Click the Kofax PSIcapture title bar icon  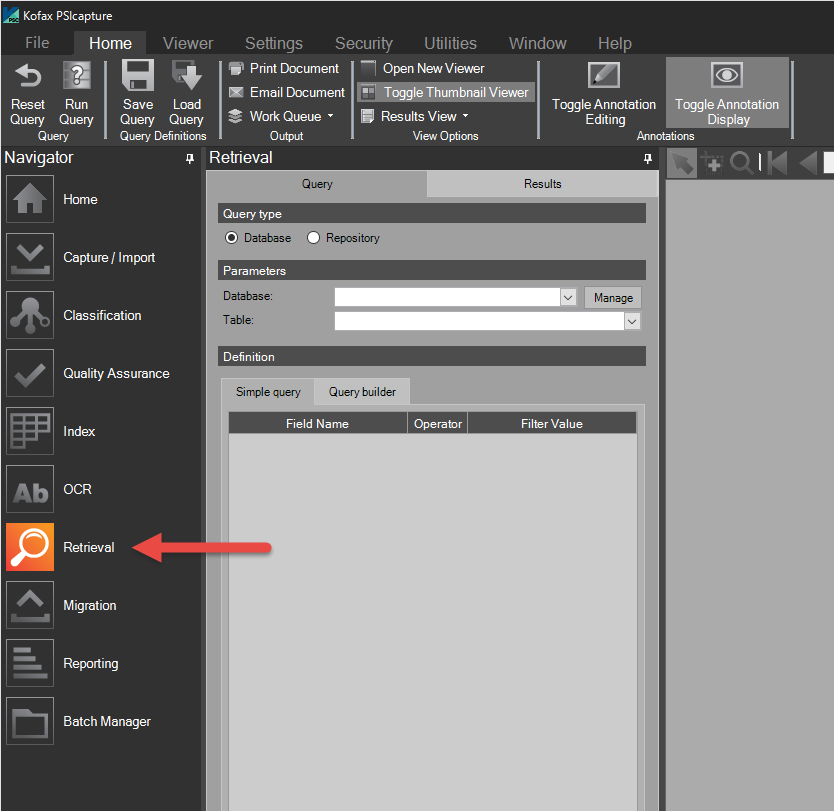coord(11,15)
